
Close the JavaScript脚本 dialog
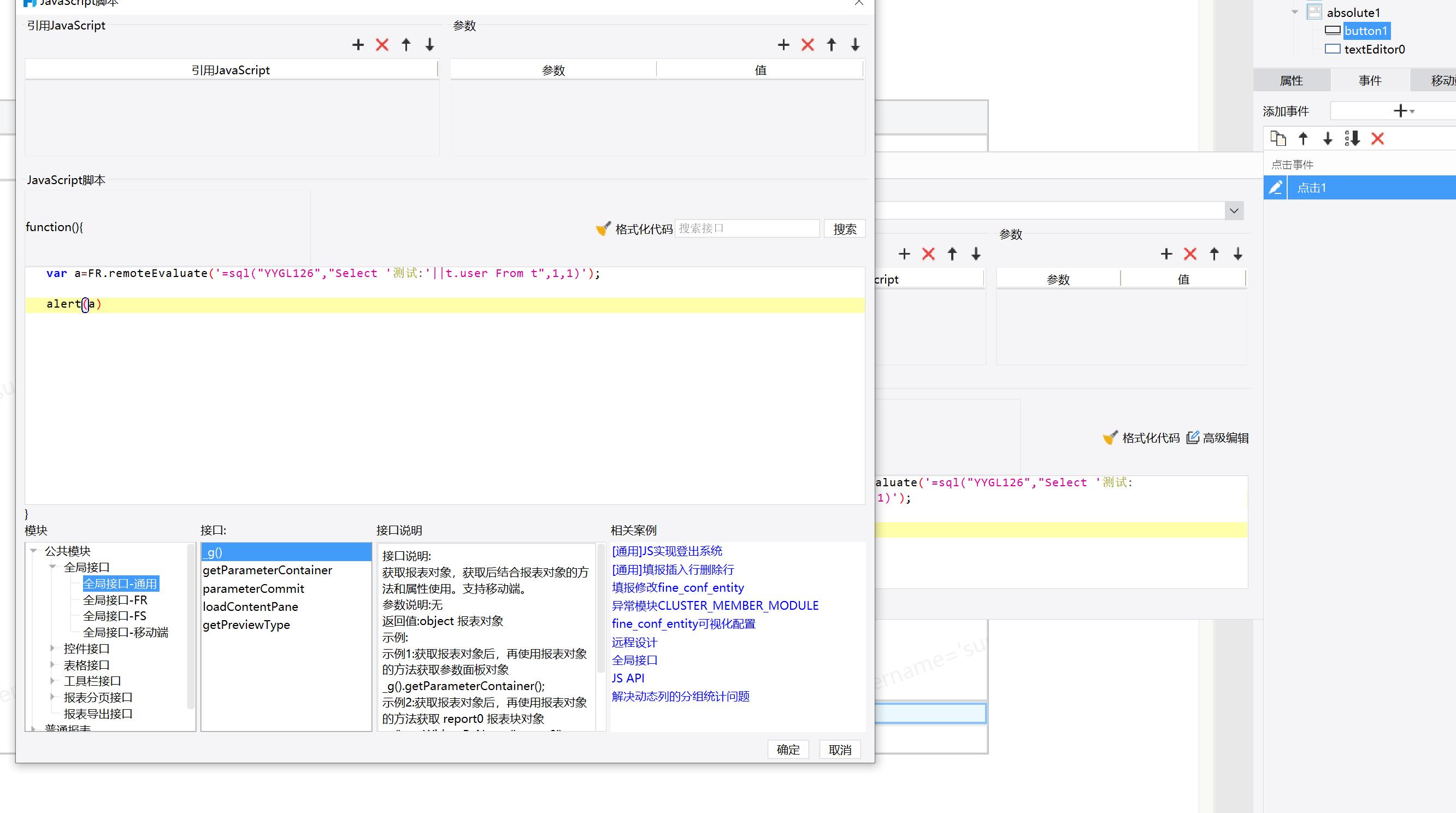pos(858,3)
